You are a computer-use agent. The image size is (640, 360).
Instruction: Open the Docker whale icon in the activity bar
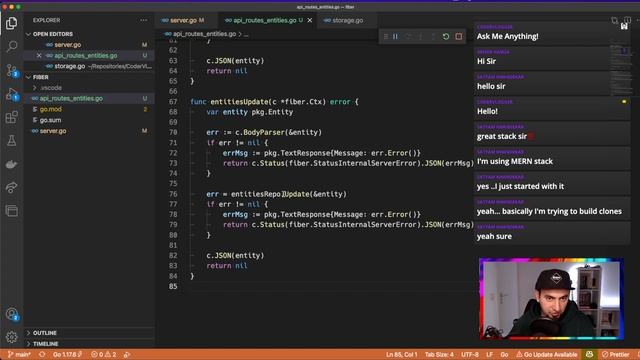click(11, 164)
